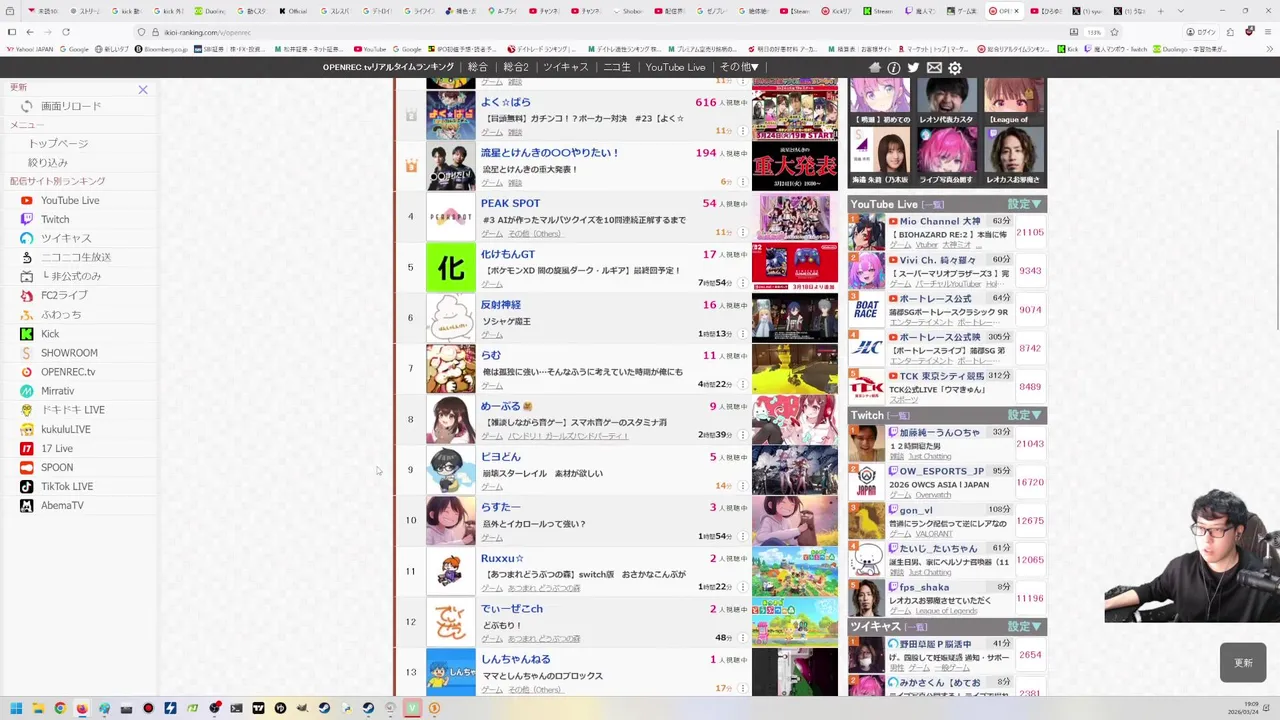This screenshot has width=1280, height=720.
Task: Select 17 Live in the sidebar
Action: [x=57, y=448]
